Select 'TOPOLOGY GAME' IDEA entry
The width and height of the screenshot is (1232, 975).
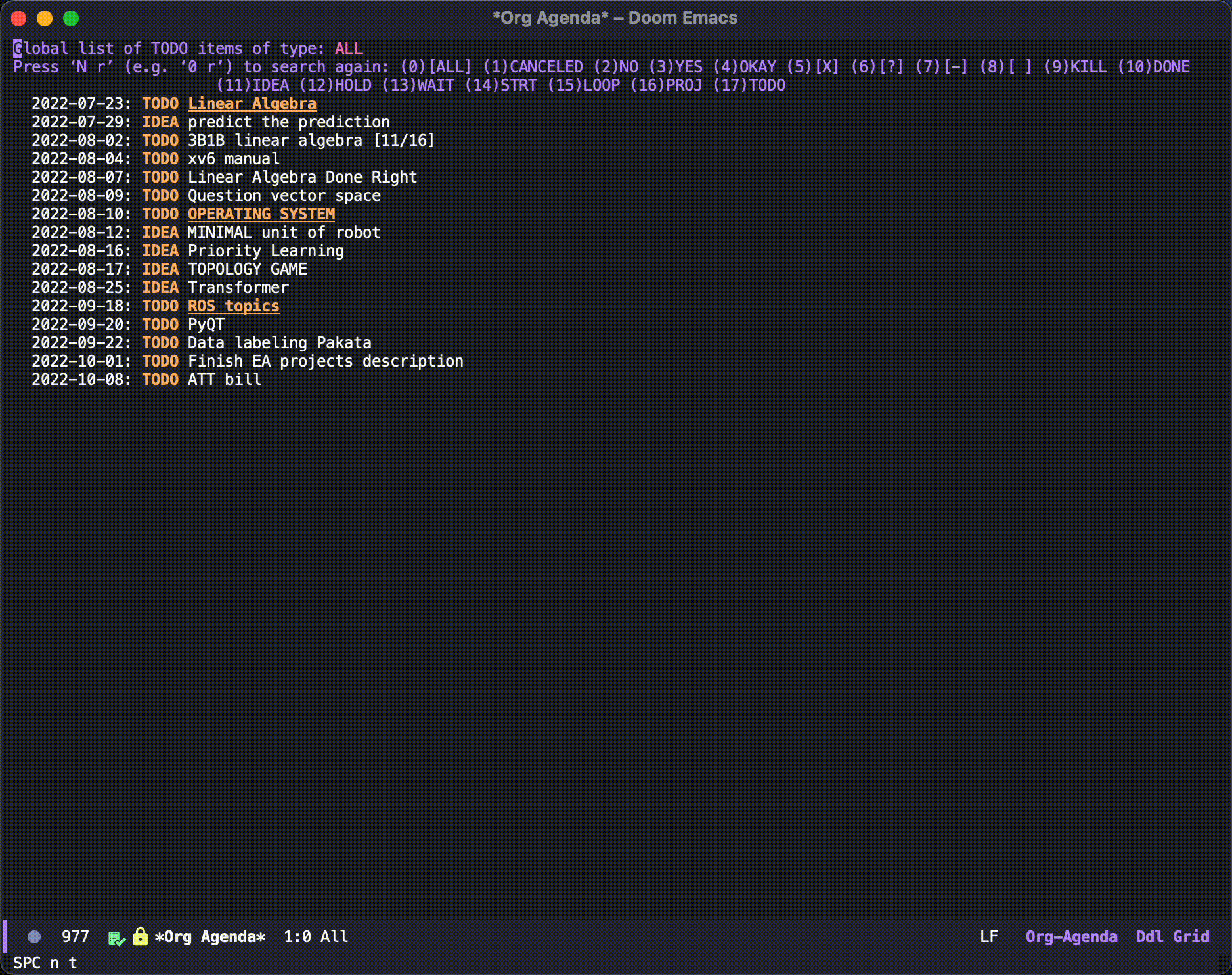click(x=248, y=269)
